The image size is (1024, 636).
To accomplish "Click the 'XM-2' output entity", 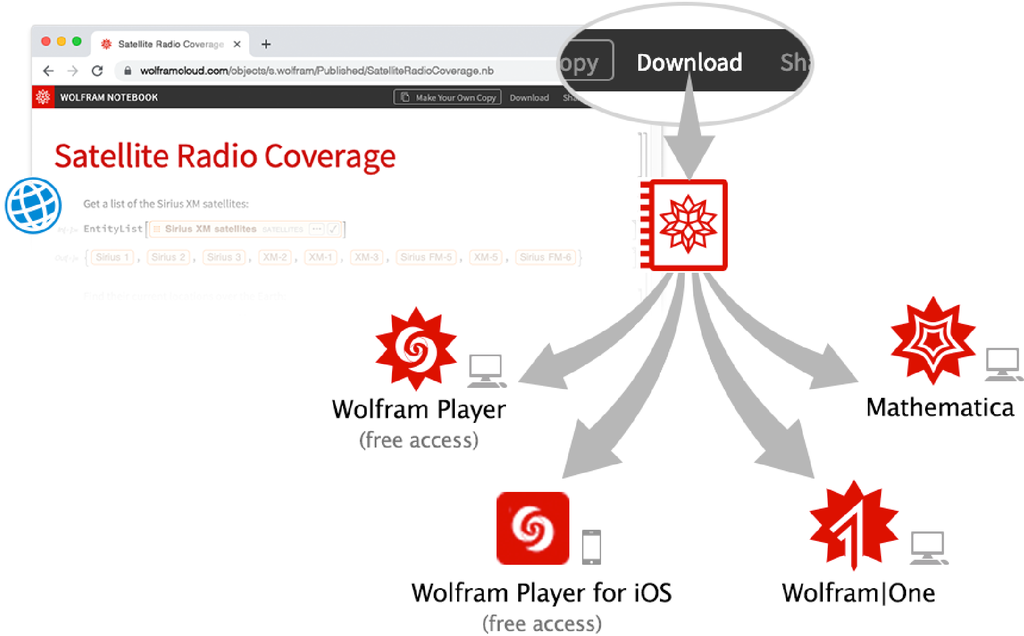I will coord(276,257).
